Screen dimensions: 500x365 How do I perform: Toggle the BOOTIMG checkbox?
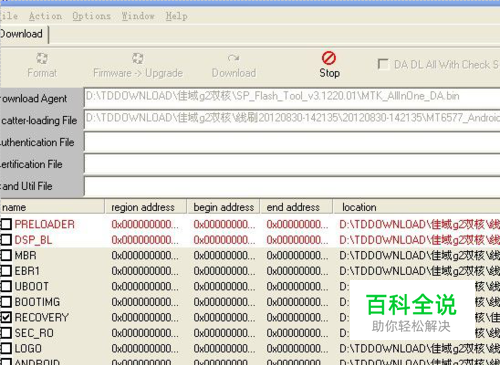click(x=6, y=302)
